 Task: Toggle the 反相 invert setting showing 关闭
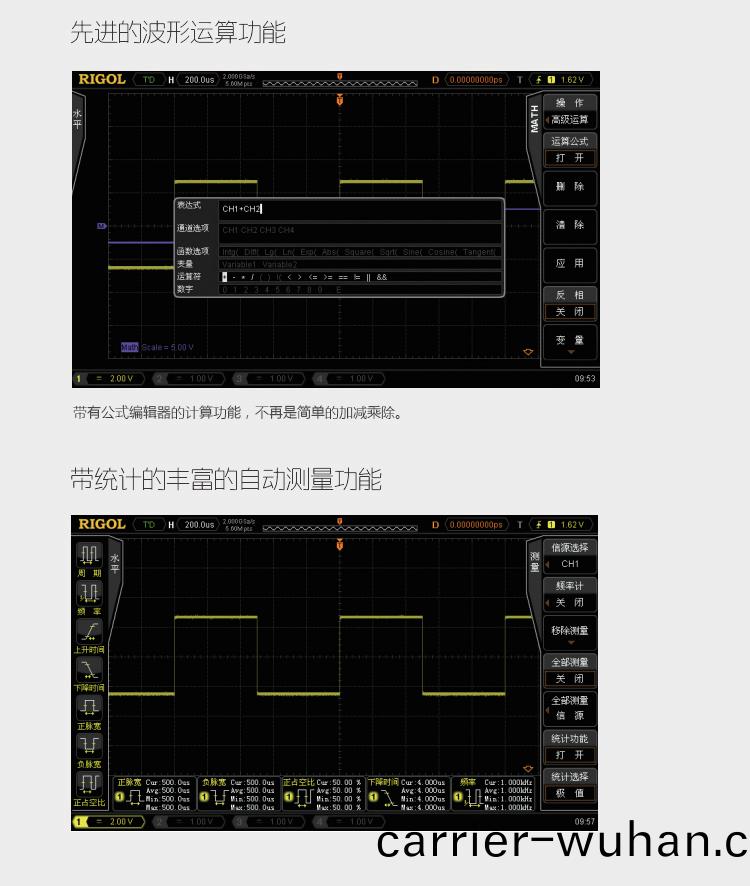(x=569, y=311)
